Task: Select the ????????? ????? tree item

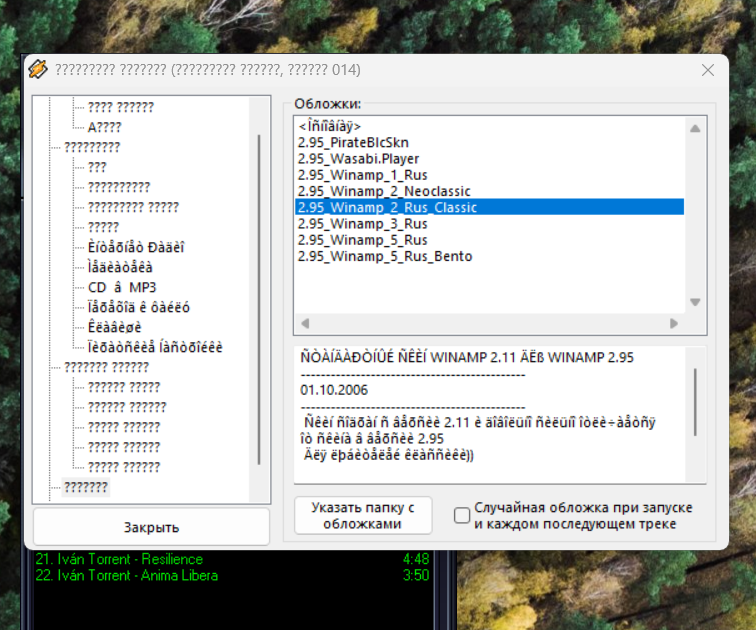Action: (x=133, y=207)
